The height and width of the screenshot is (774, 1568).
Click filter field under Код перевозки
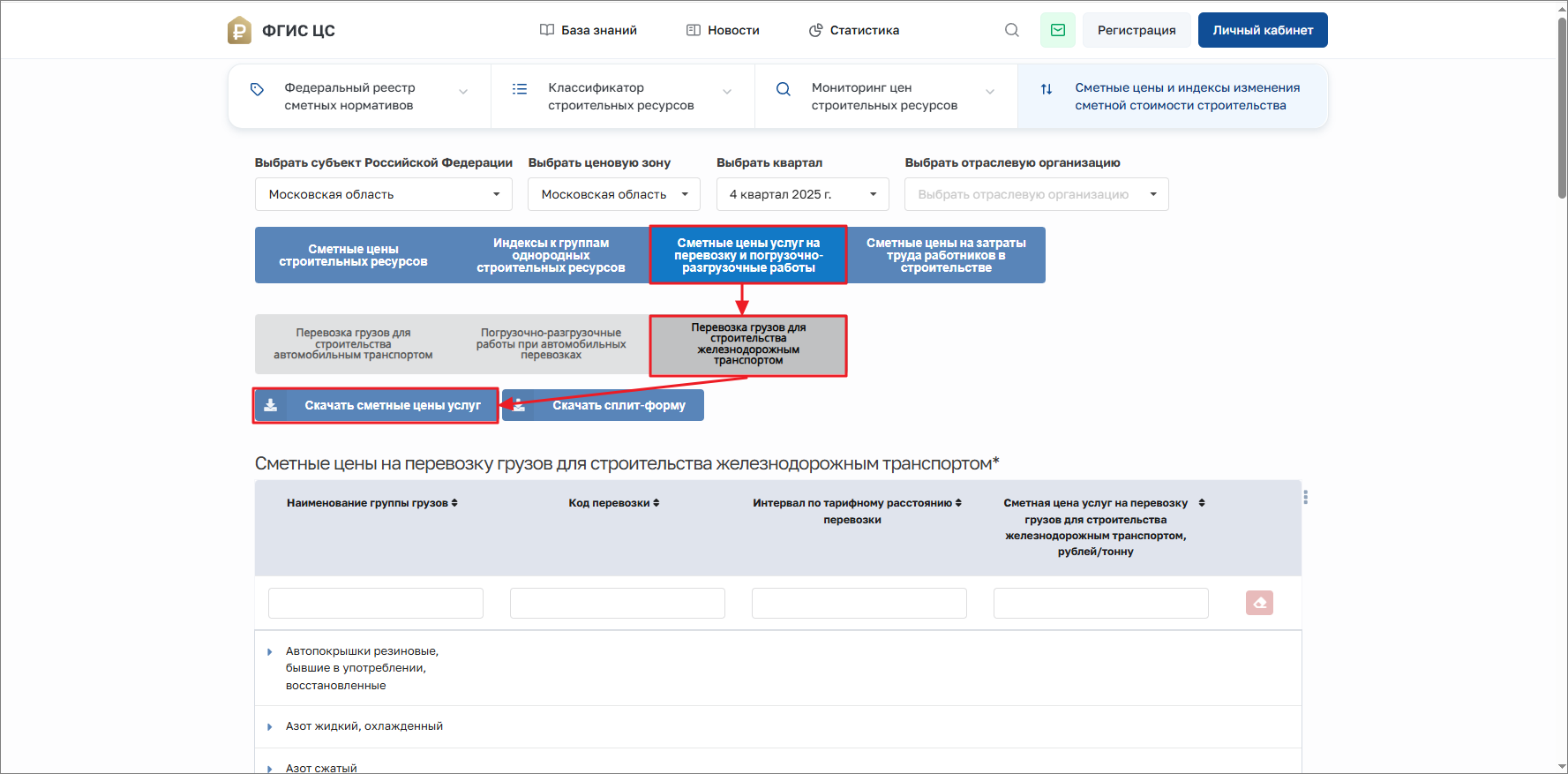[x=618, y=603]
